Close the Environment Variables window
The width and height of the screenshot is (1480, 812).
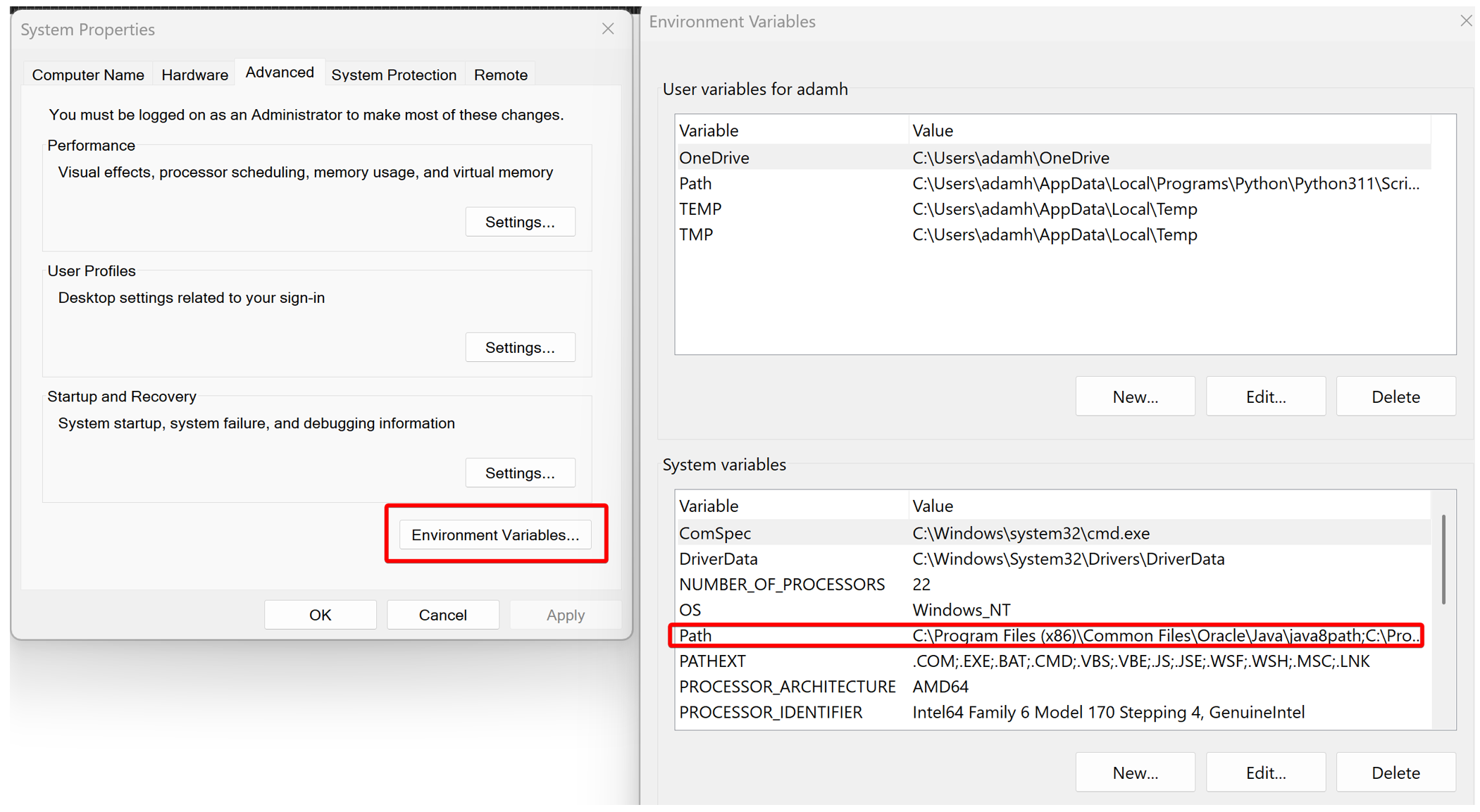[1465, 21]
